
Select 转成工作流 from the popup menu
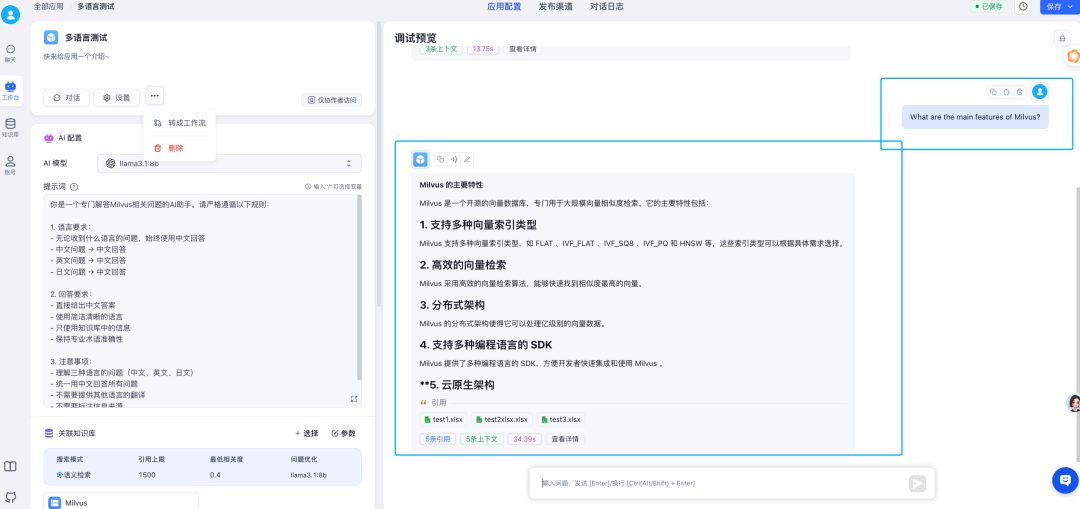click(x=180, y=123)
